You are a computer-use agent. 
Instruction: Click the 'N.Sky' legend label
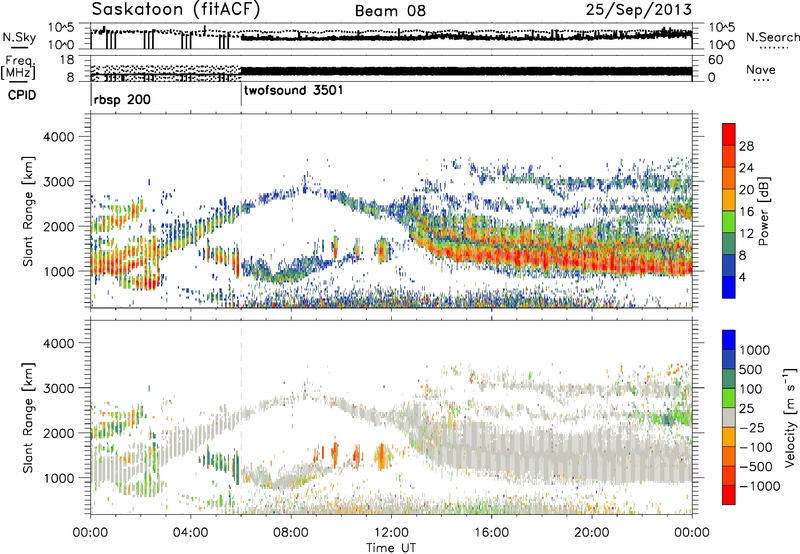pyautogui.click(x=19, y=37)
